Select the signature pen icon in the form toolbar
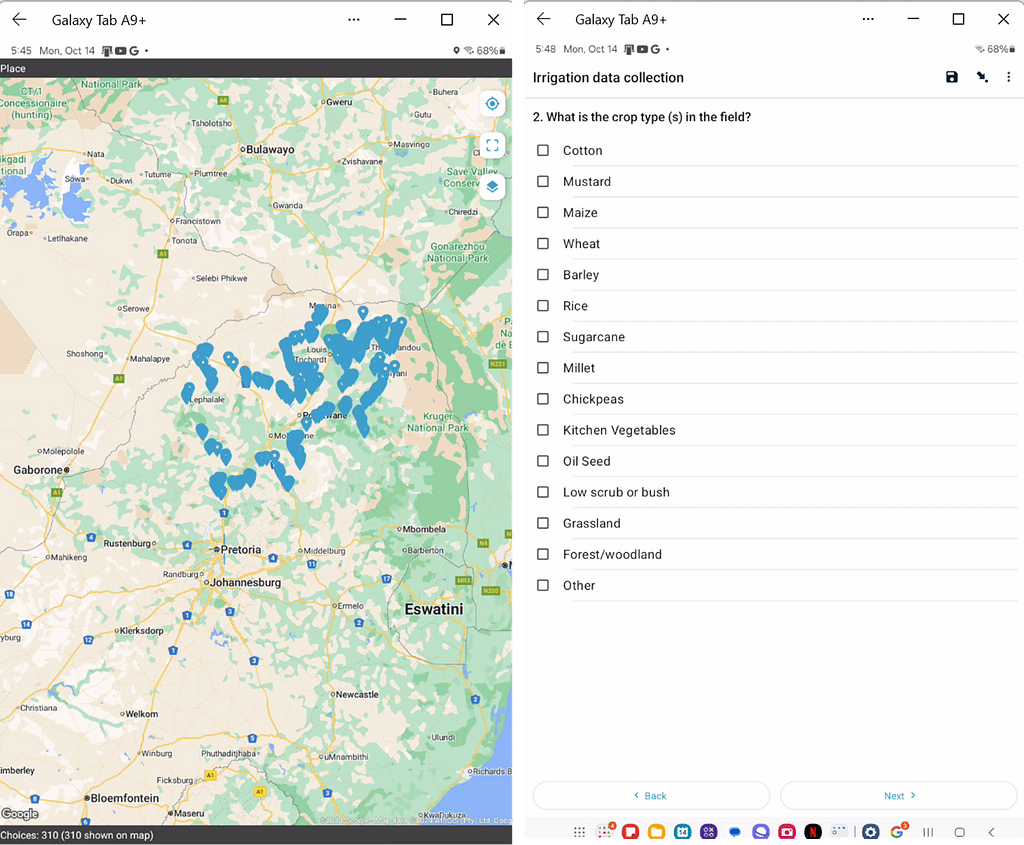 point(981,77)
